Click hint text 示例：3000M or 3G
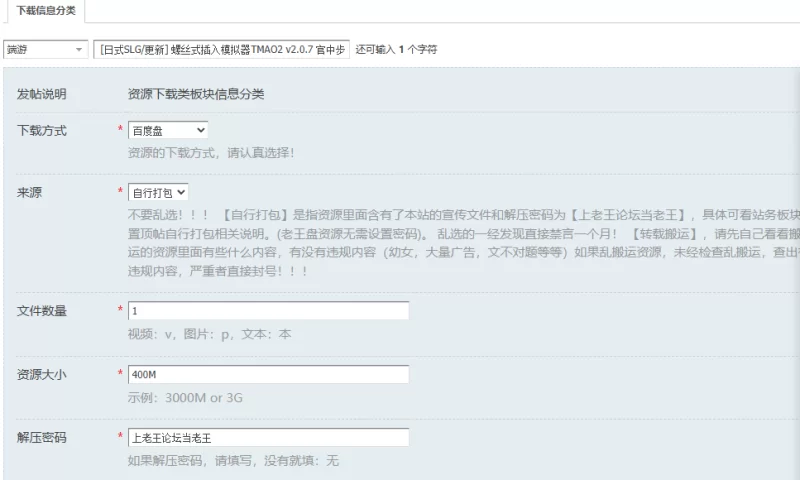 (x=185, y=398)
